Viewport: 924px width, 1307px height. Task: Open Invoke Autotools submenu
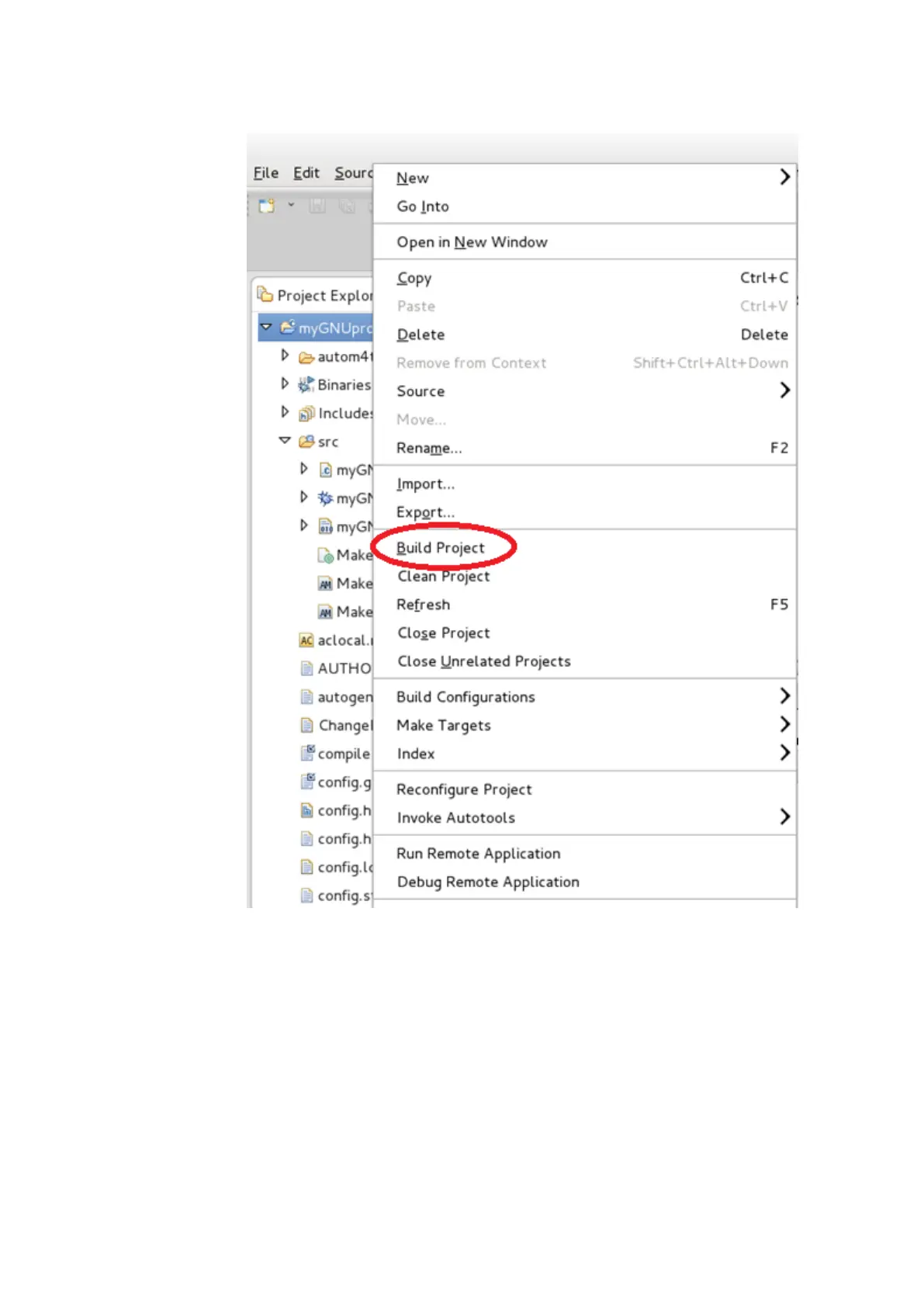click(x=585, y=818)
